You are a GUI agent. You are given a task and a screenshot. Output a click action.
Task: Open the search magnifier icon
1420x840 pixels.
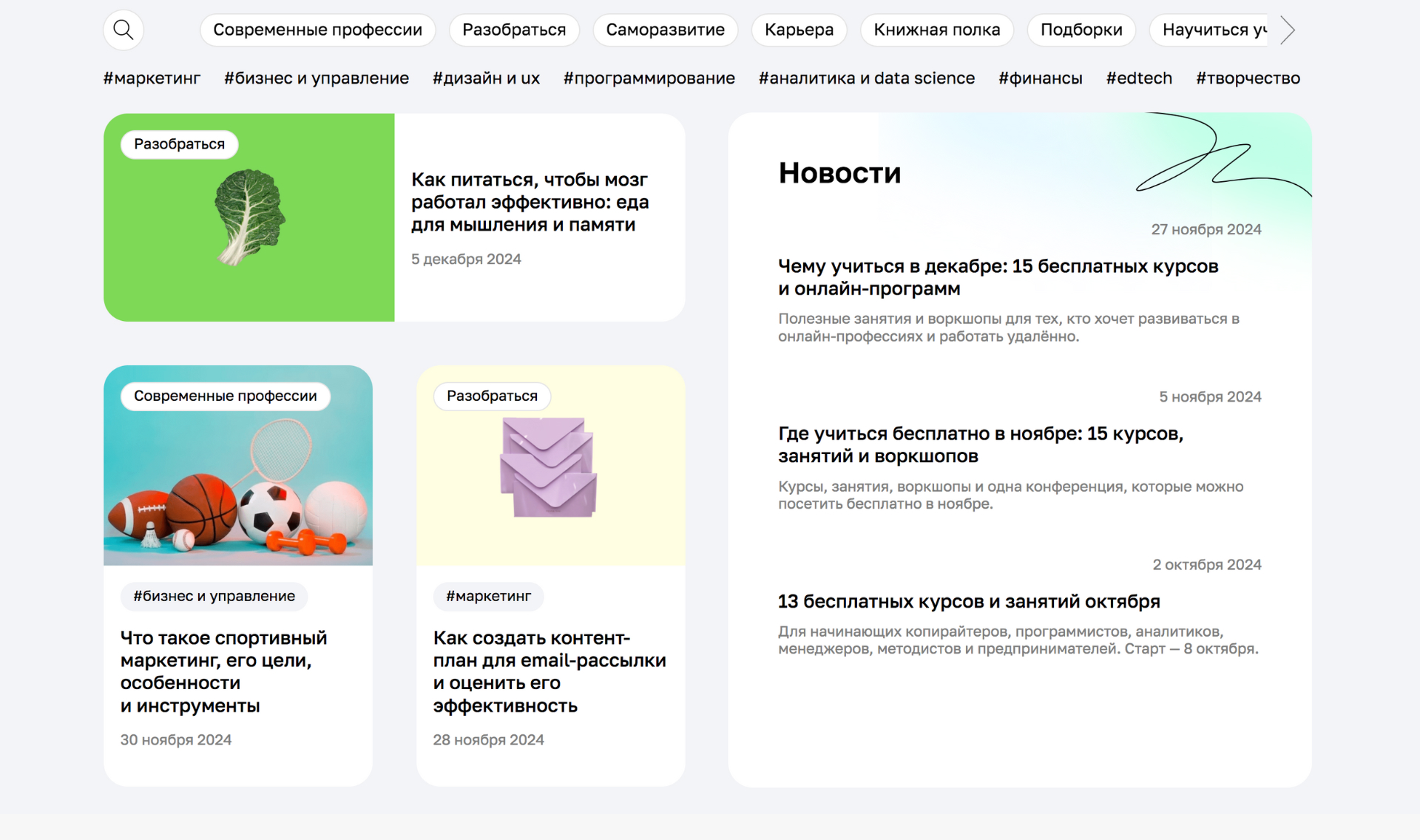[x=124, y=30]
